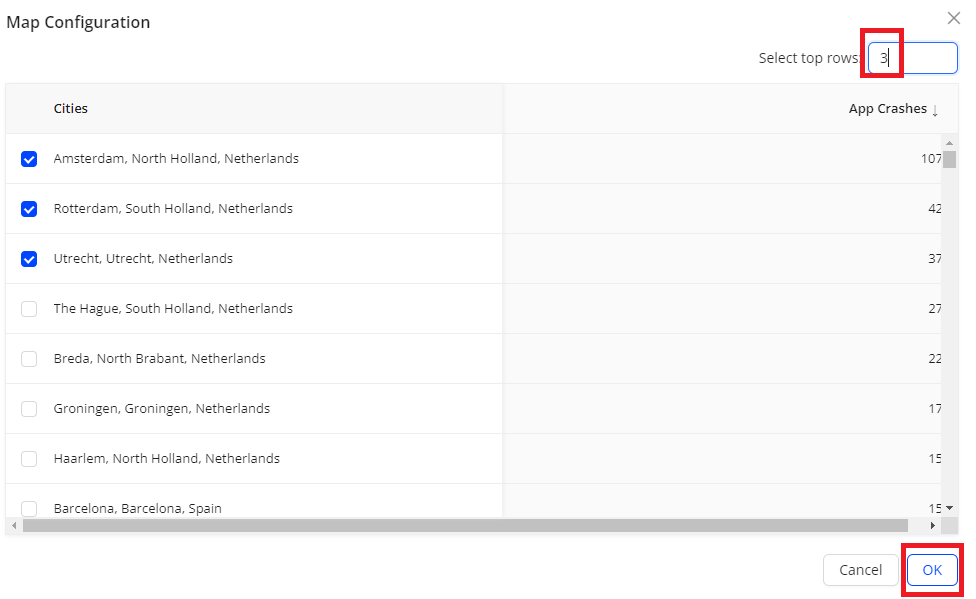Viewport: 976px width, 599px height.
Task: Tick the Haarlem, North Holland checkbox
Action: pos(29,459)
